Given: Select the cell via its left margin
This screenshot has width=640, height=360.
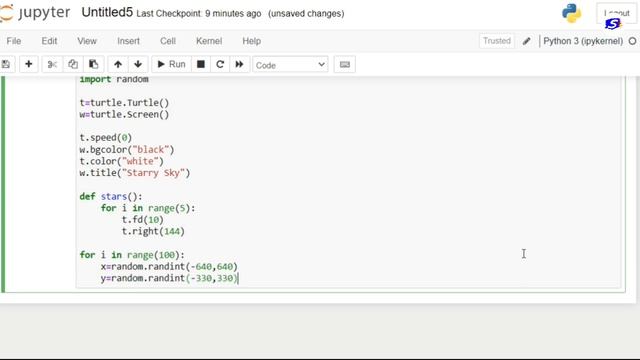Looking at the screenshot, I should click(x=39, y=184).
